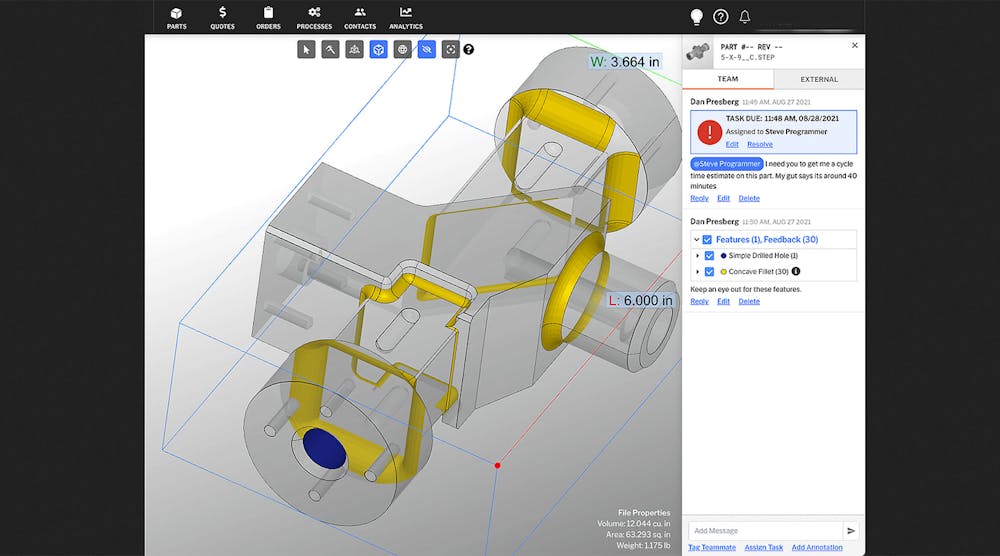Open notifications bell
The image size is (1000, 556).
tap(745, 17)
